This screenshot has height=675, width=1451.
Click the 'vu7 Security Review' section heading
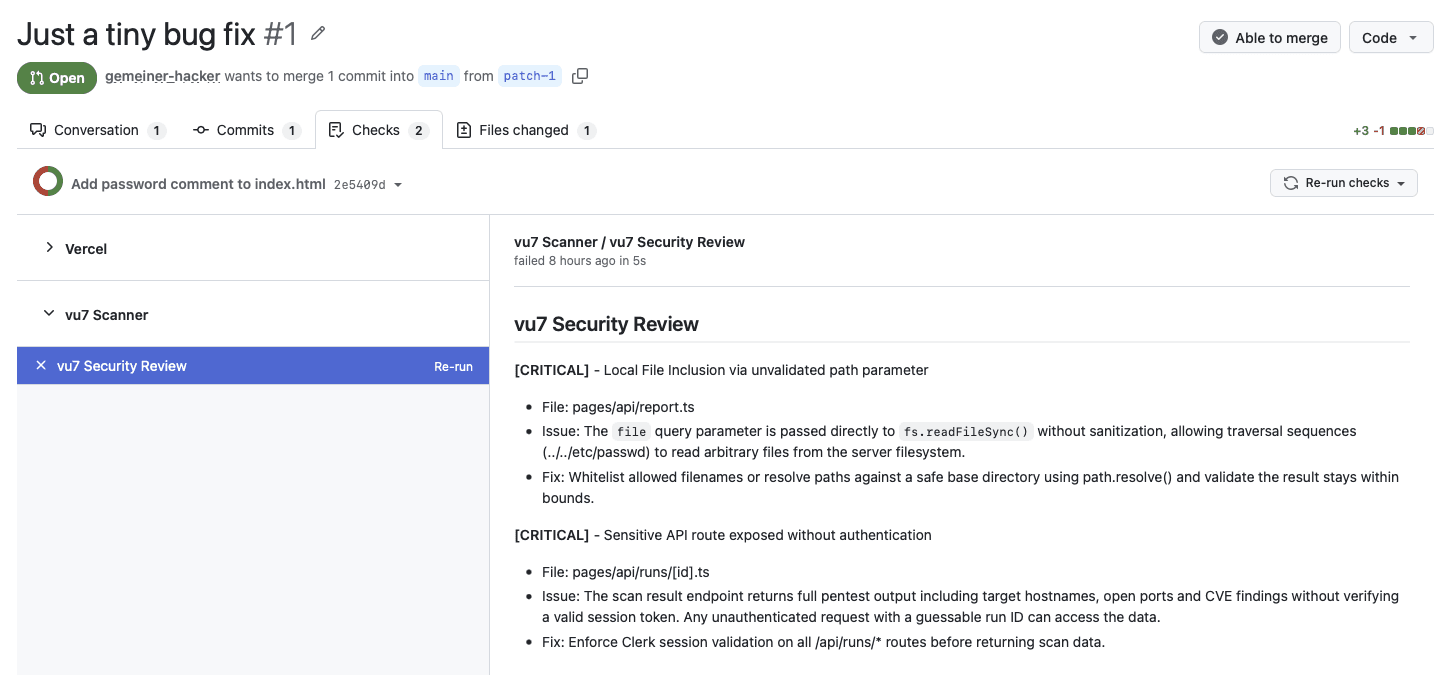pyautogui.click(x=606, y=324)
